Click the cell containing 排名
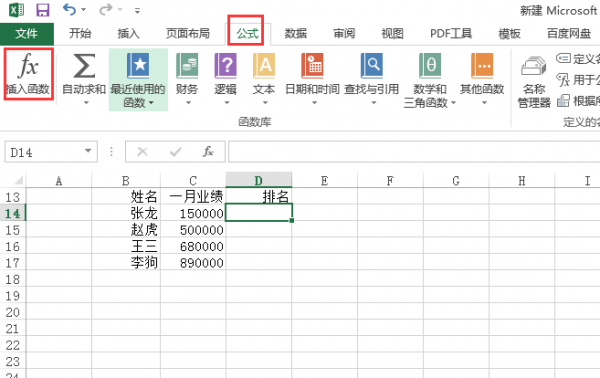The image size is (600, 378). tap(259, 197)
